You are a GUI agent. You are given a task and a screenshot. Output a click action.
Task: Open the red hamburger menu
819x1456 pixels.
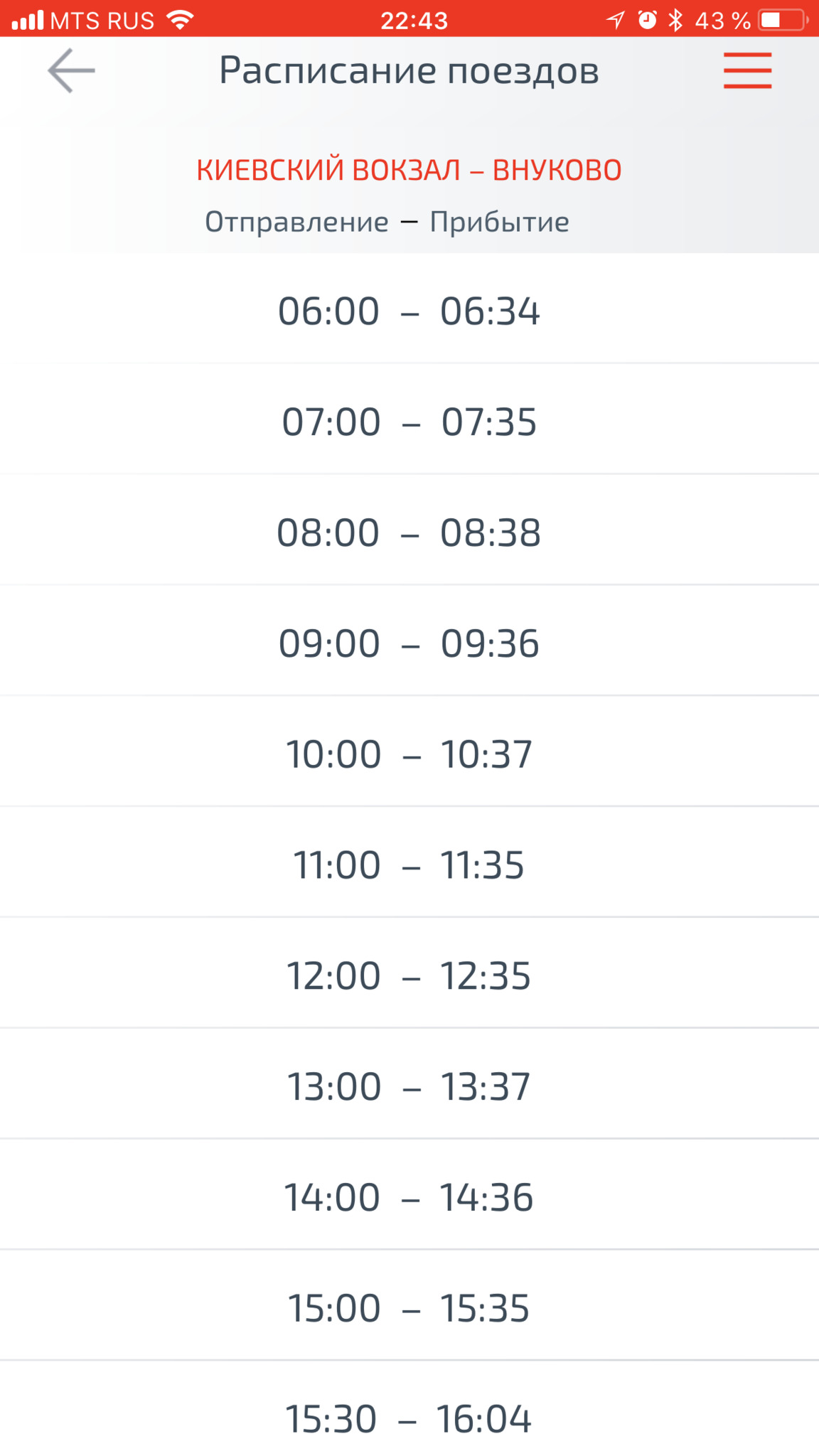tap(747, 70)
